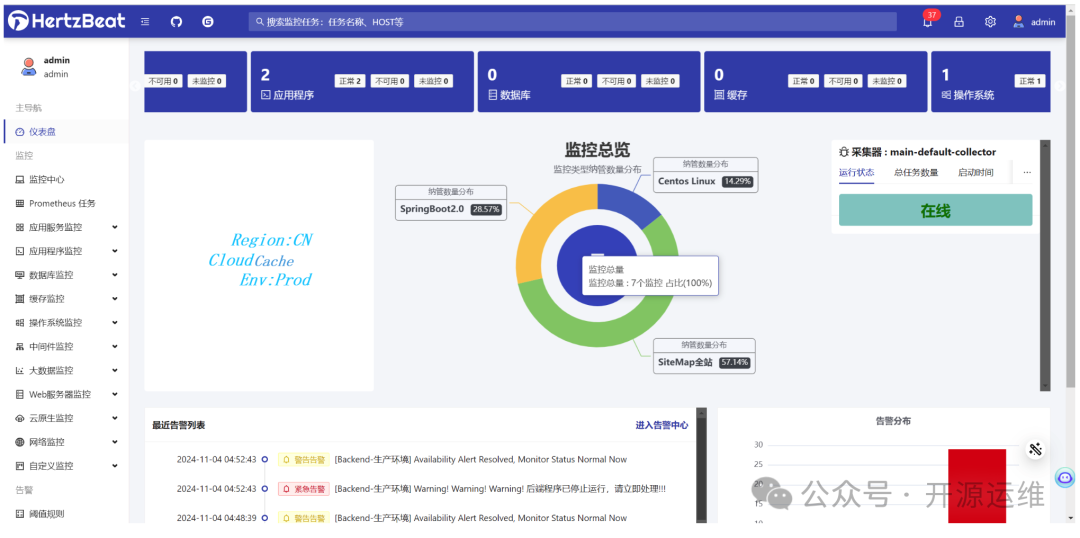Click the 数据库监控 monitor icon
This screenshot has height=538, width=1080.
click(20, 275)
